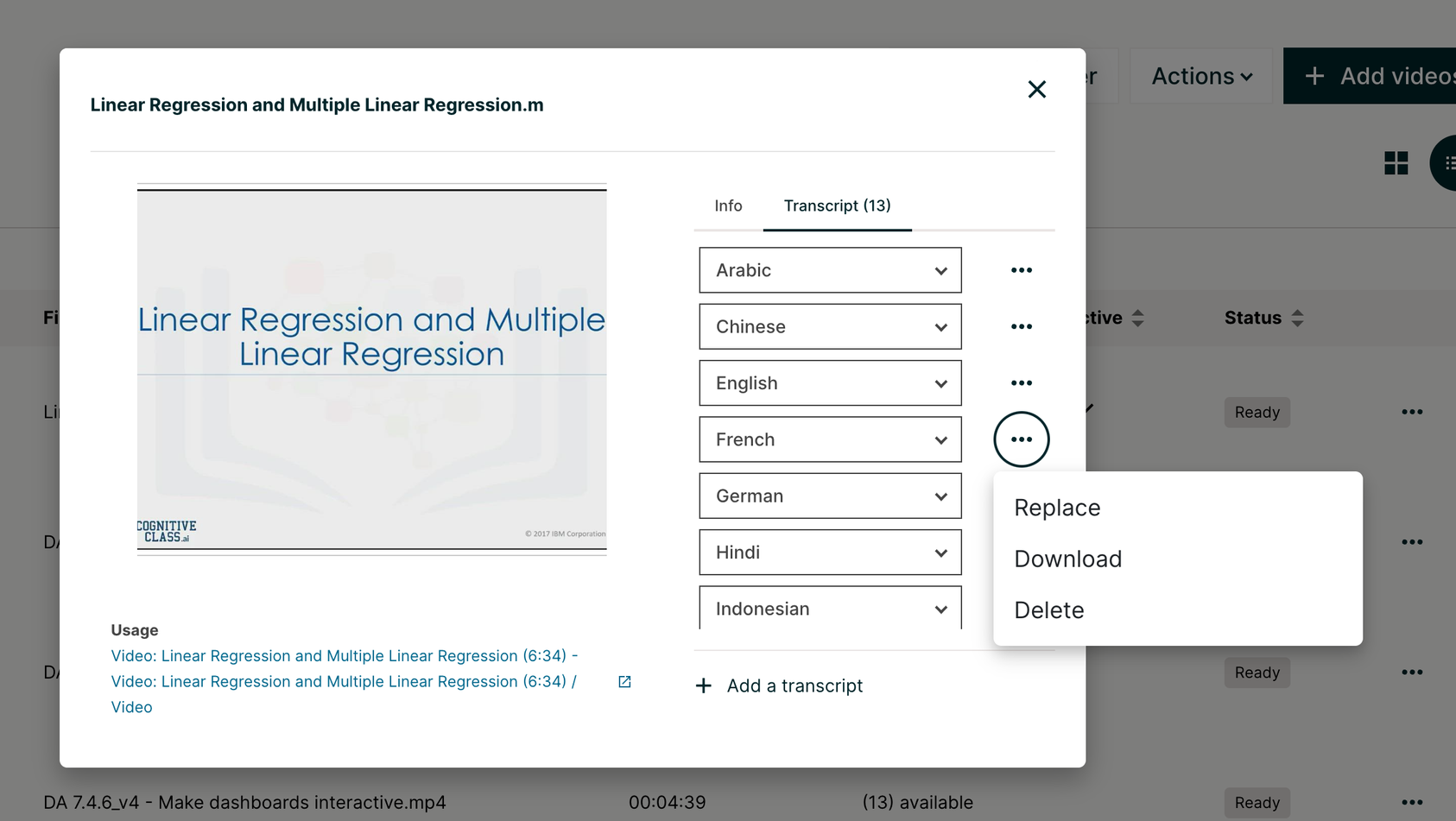Open the Chinese transcript options menu
The width and height of the screenshot is (1456, 821).
1021,326
